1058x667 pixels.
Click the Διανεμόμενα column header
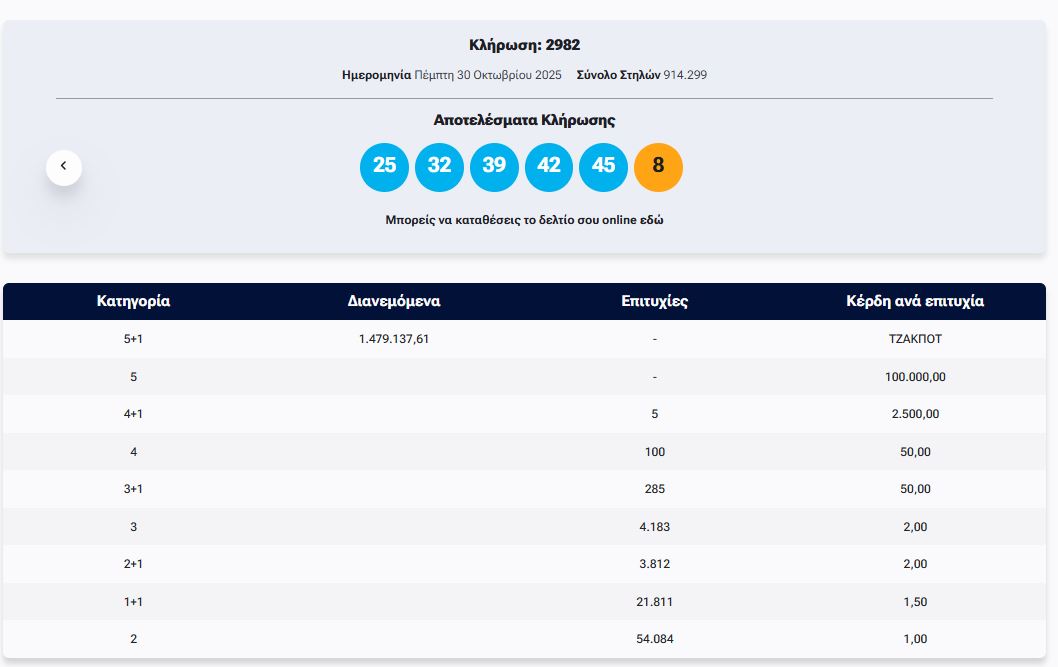(394, 301)
